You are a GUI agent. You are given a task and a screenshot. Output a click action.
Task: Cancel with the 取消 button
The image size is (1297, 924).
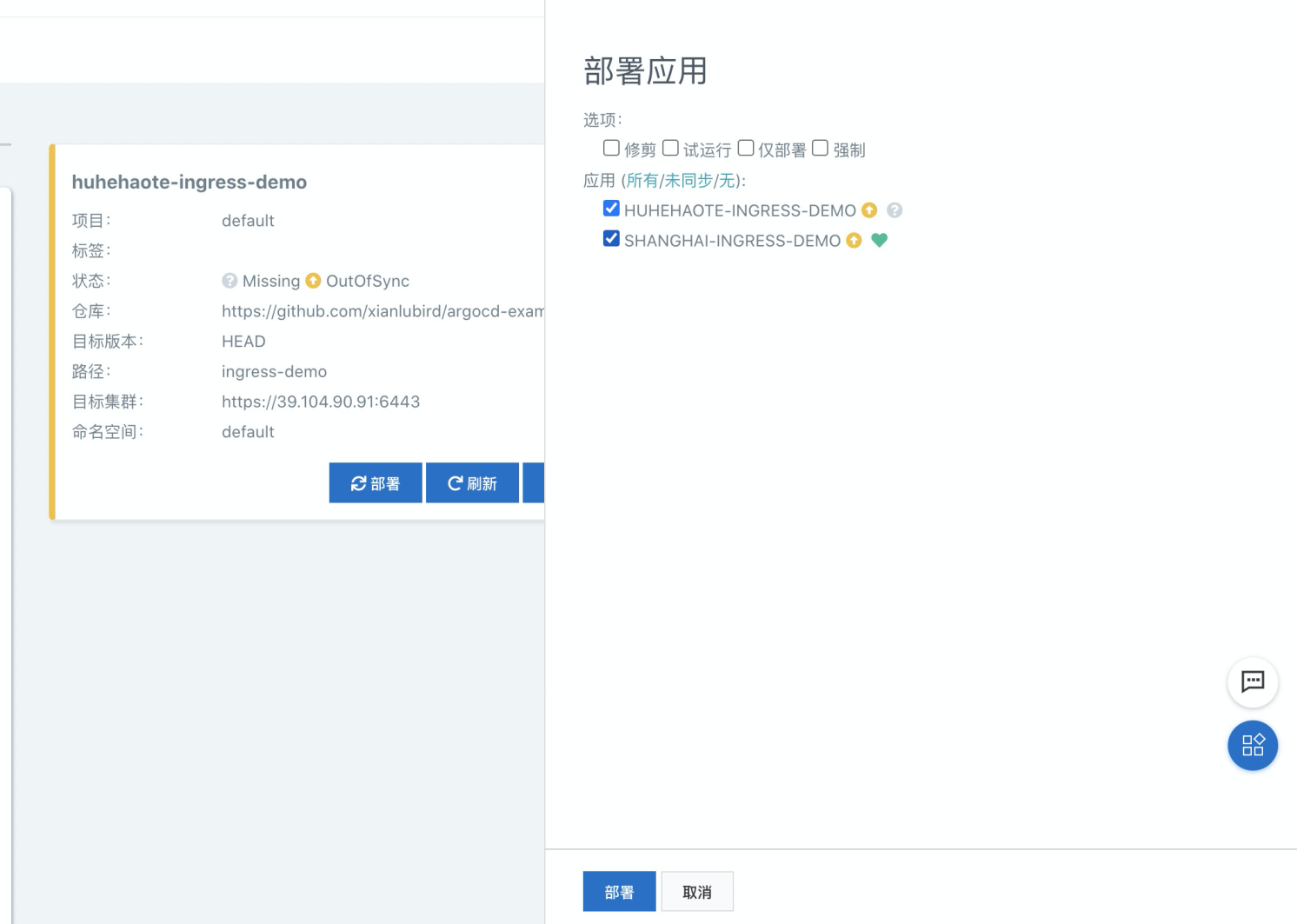click(x=697, y=892)
